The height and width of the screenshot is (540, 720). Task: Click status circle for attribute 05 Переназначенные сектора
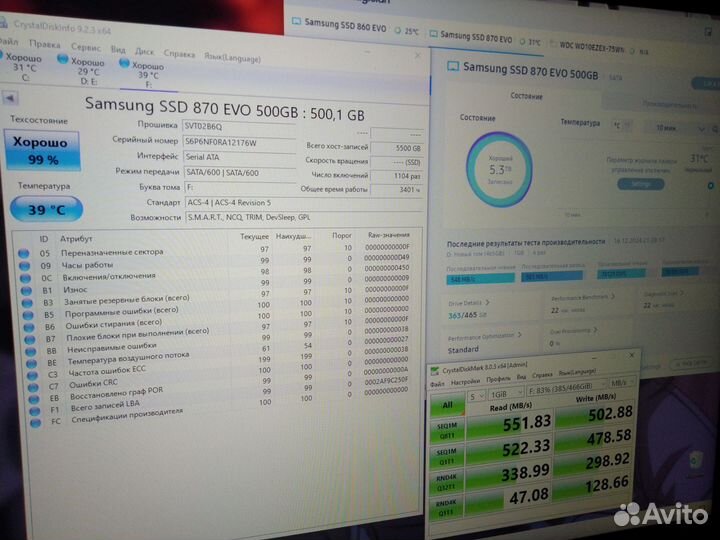tap(24, 253)
